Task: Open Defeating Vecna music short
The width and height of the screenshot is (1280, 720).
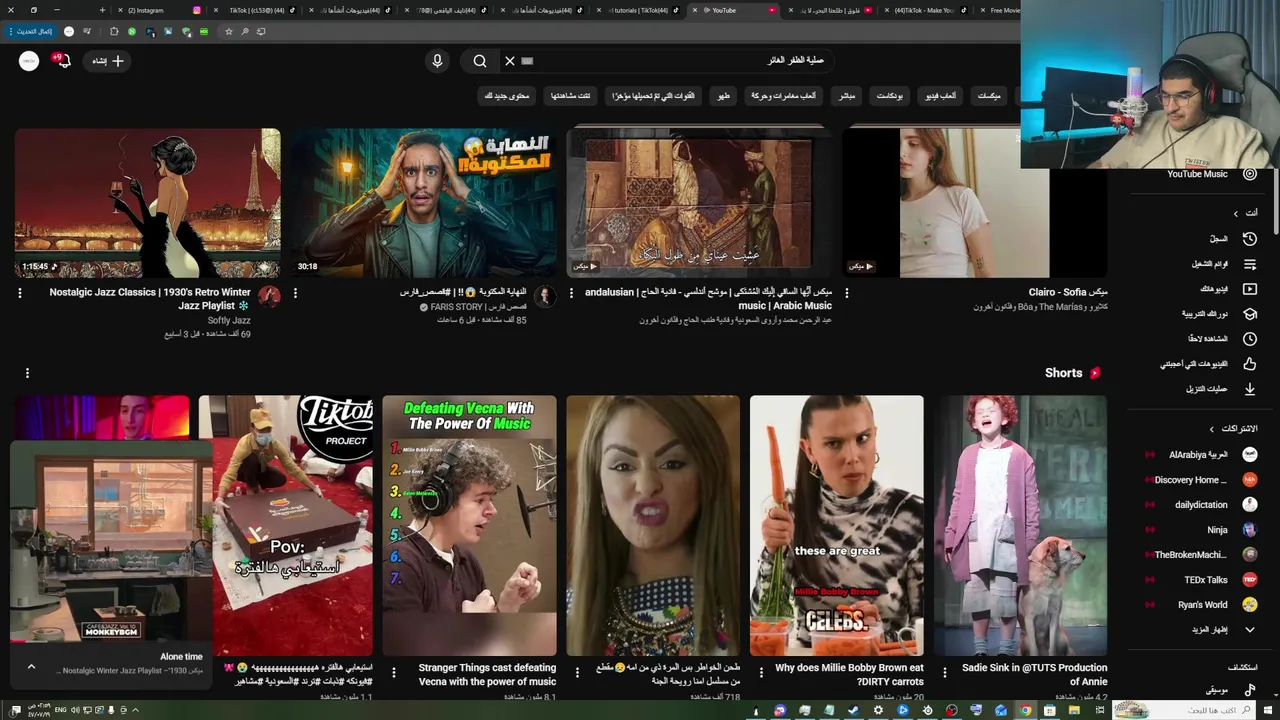Action: click(469, 525)
